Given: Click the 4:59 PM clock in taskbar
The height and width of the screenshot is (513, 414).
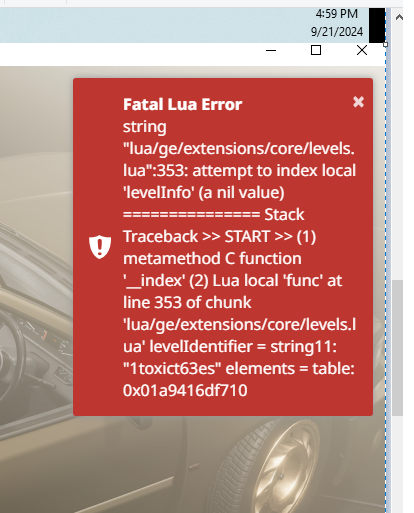Looking at the screenshot, I should (337, 14).
